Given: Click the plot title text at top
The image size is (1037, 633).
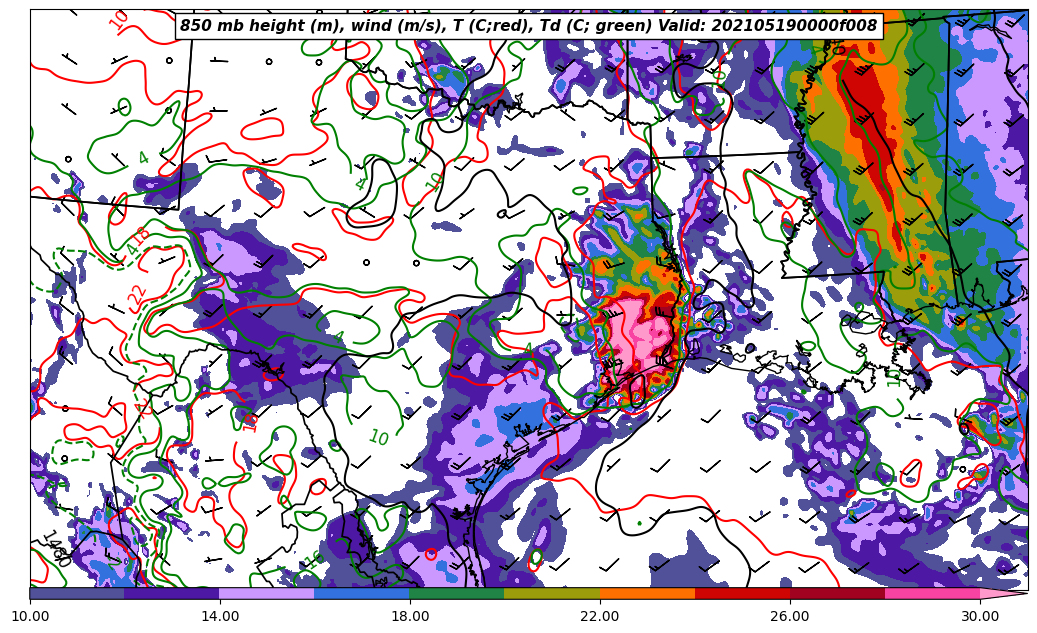Looking at the screenshot, I should 528,26.
